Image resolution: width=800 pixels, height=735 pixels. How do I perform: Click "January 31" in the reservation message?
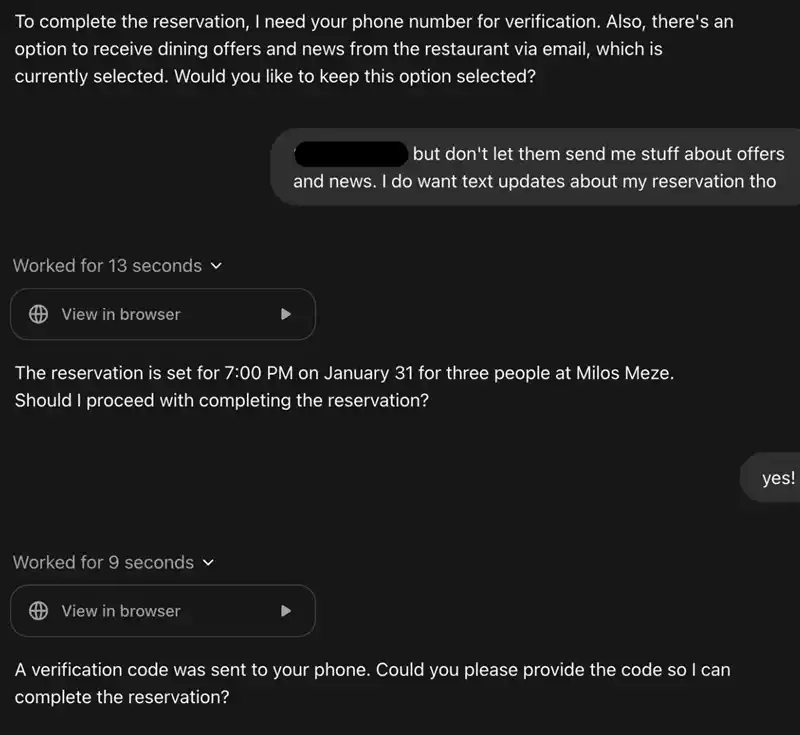(368, 373)
